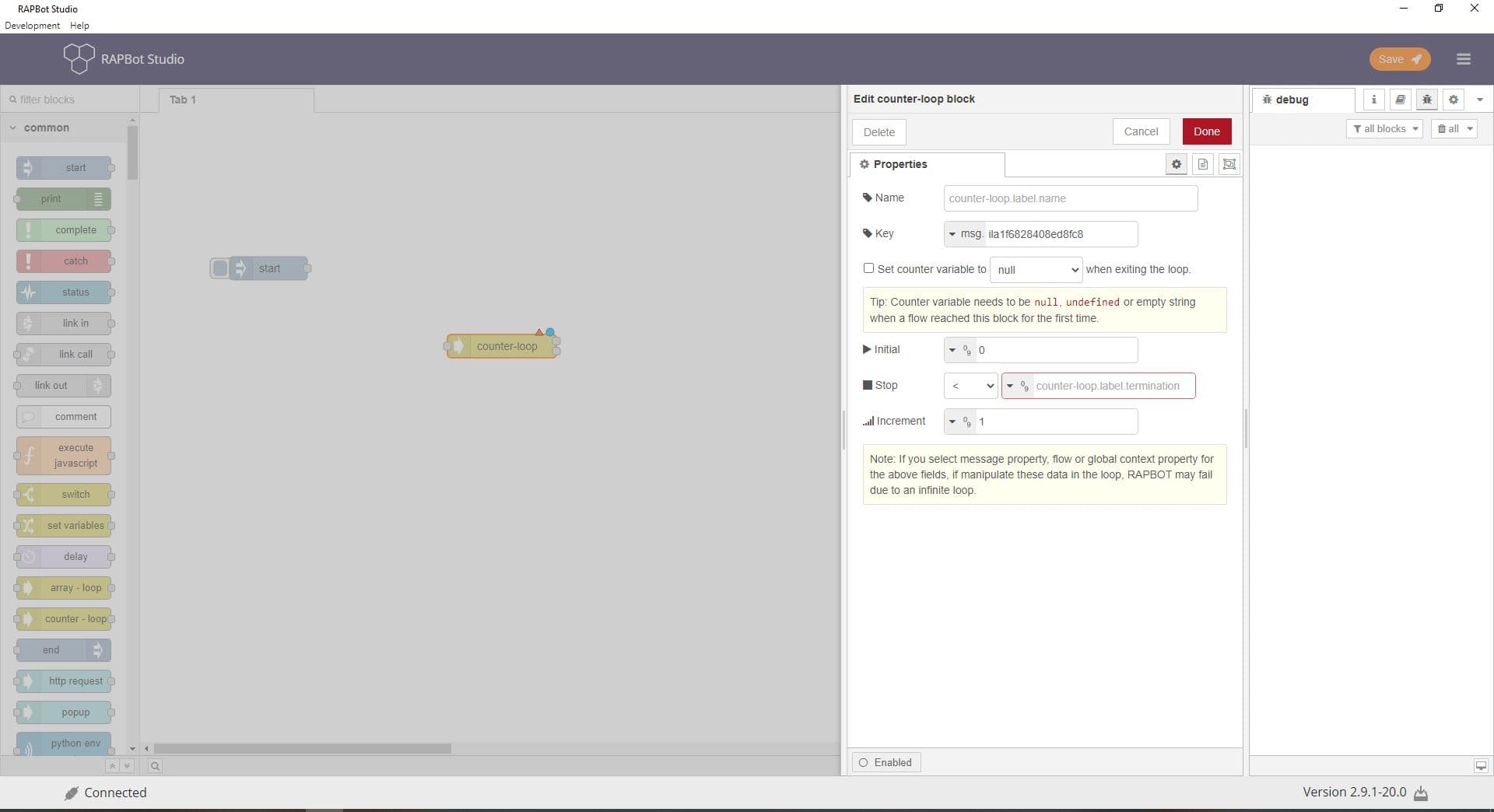Select the debug sidebar tab
The image size is (1494, 812).
[x=1303, y=100]
